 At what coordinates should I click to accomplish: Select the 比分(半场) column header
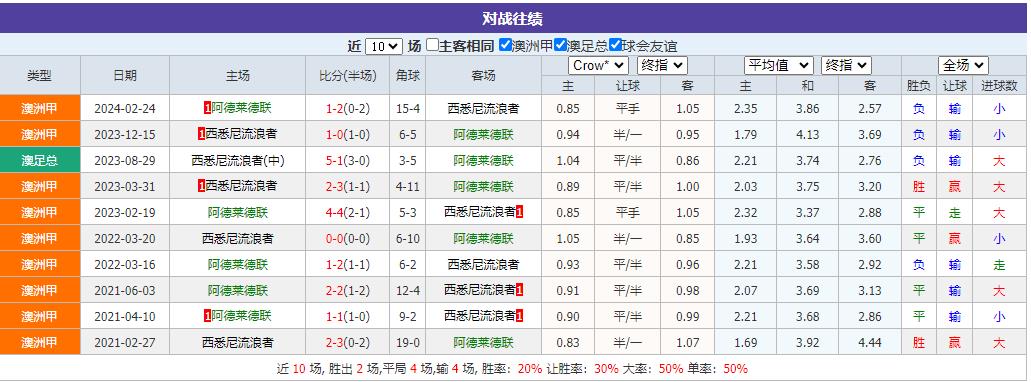pos(348,76)
